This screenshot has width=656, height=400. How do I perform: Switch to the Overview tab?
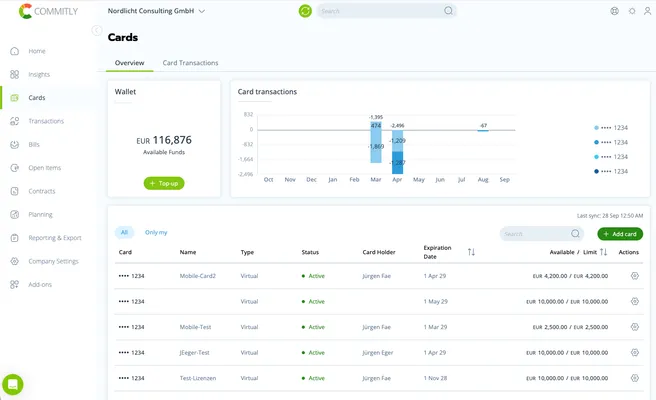click(x=129, y=63)
